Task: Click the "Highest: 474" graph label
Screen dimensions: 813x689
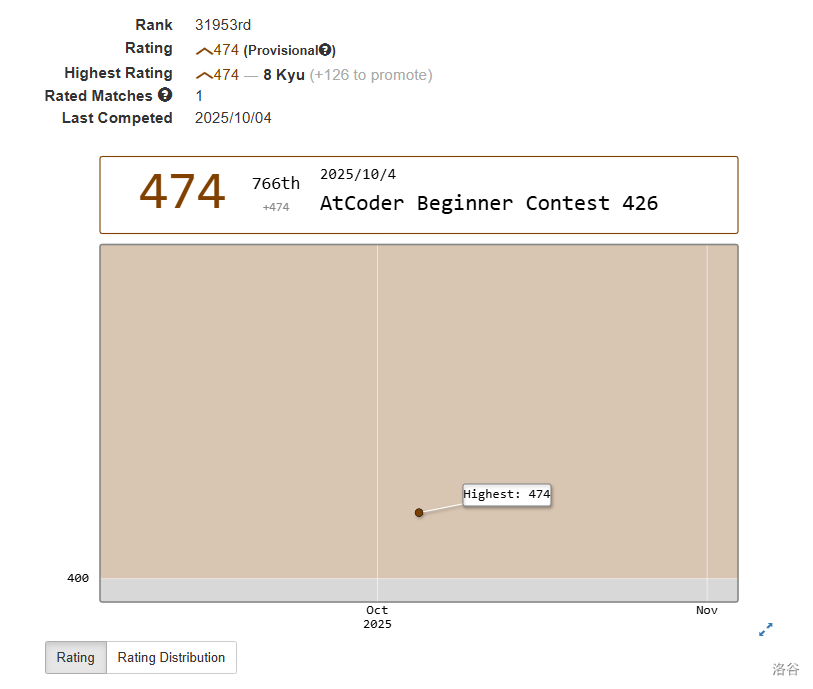Action: click(x=506, y=494)
